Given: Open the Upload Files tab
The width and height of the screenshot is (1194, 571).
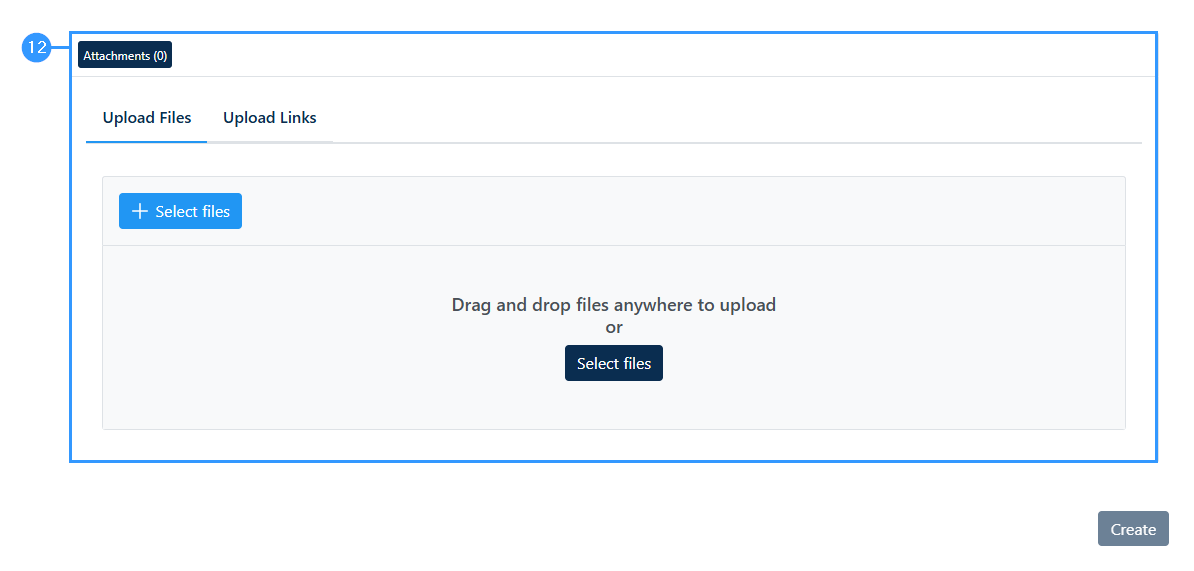Looking at the screenshot, I should [147, 118].
